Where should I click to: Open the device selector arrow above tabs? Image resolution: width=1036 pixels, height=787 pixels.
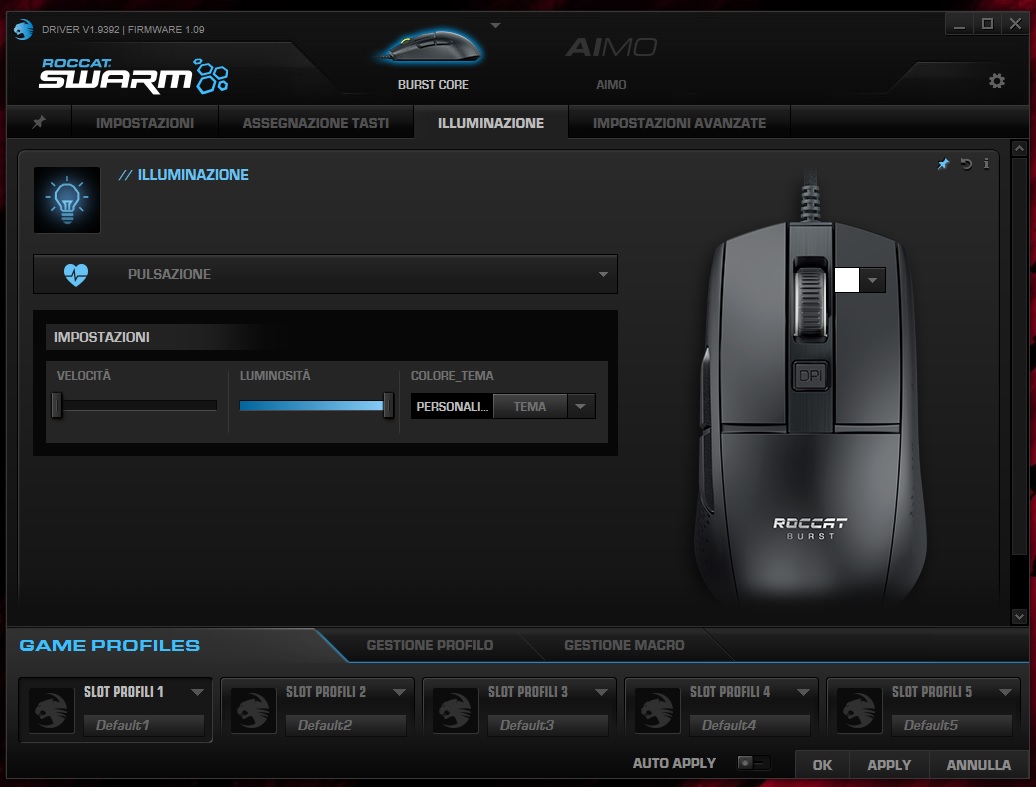pyautogui.click(x=496, y=26)
